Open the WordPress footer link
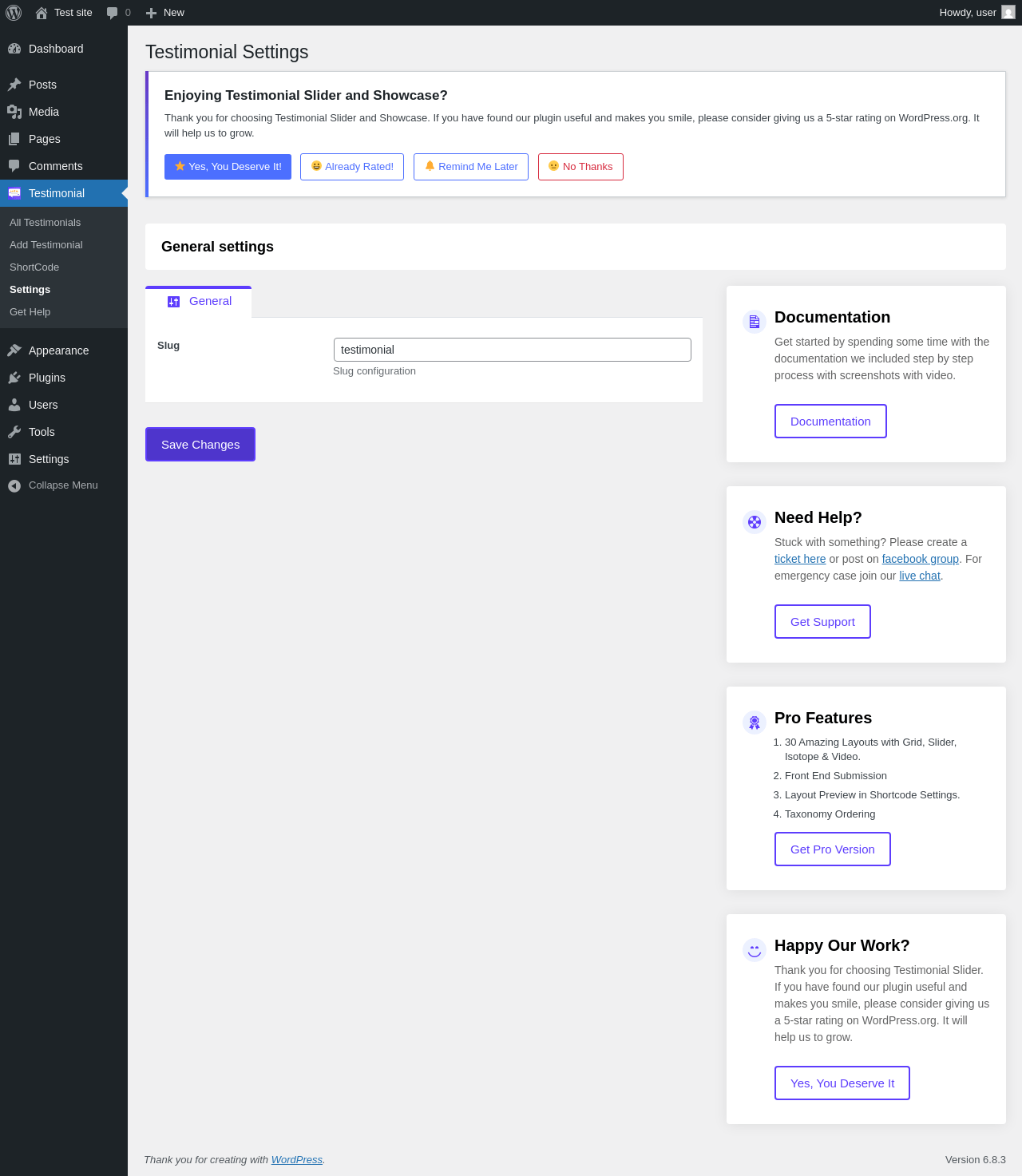Image resolution: width=1022 pixels, height=1176 pixels. [297, 1160]
